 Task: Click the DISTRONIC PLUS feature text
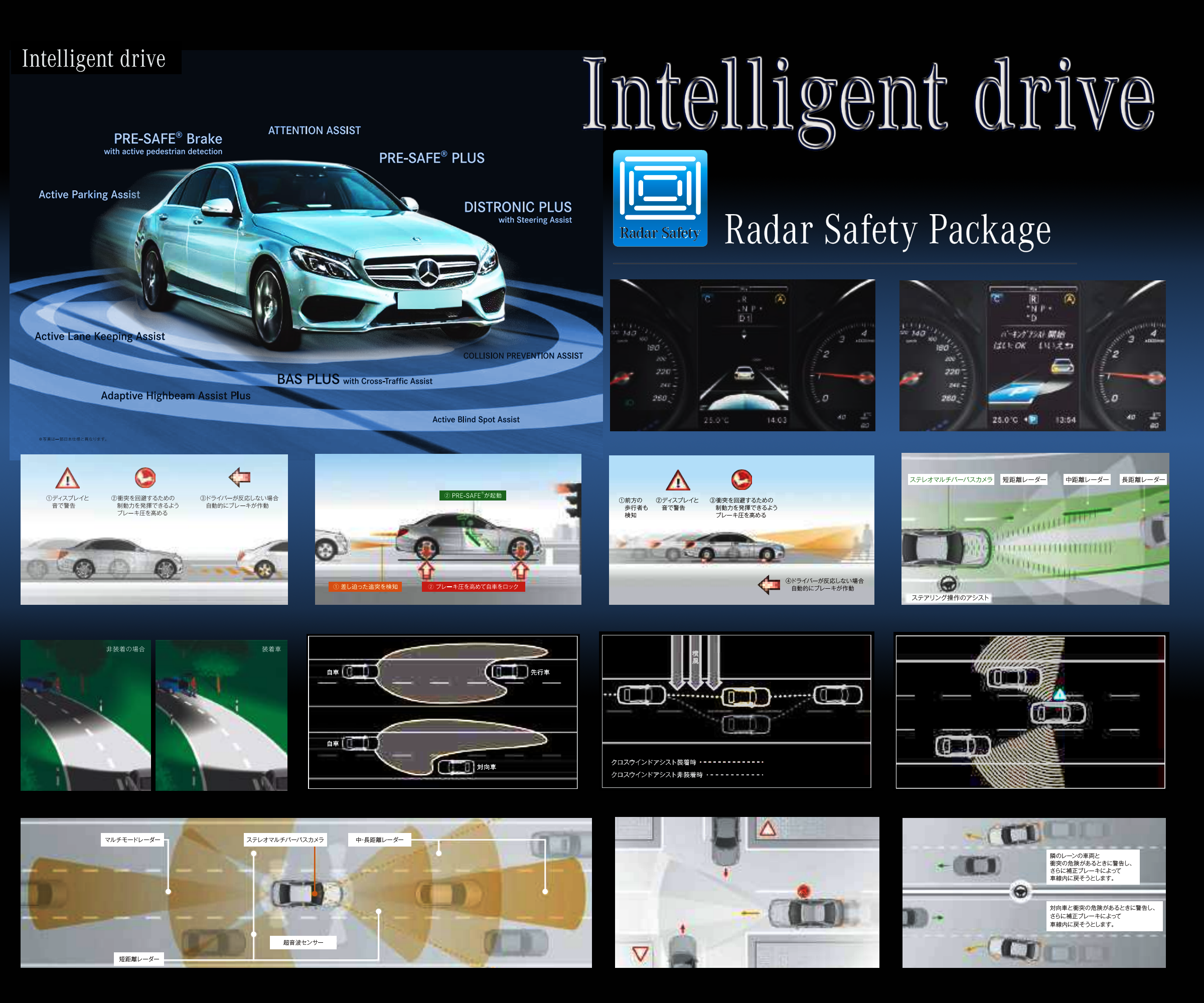(x=517, y=207)
